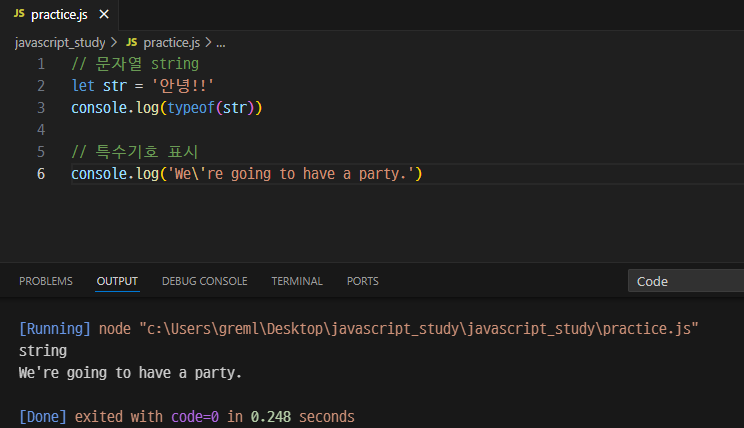
Task: Click line number 3 in the gutter
Action: point(41,108)
